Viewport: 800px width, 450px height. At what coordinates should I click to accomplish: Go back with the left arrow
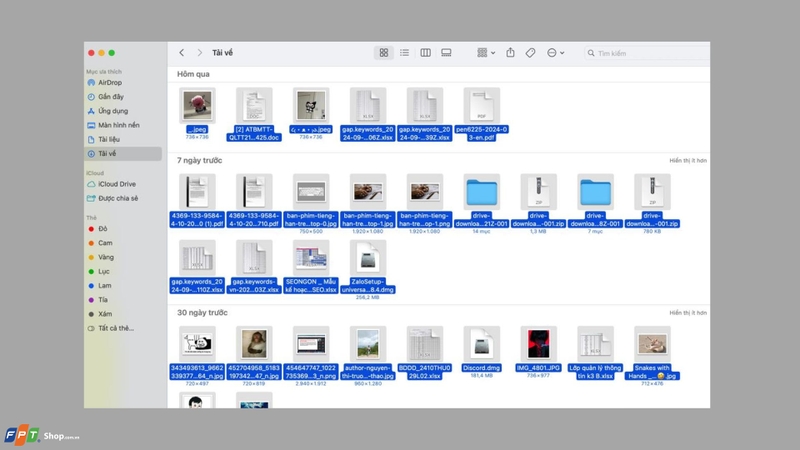pyautogui.click(x=182, y=53)
